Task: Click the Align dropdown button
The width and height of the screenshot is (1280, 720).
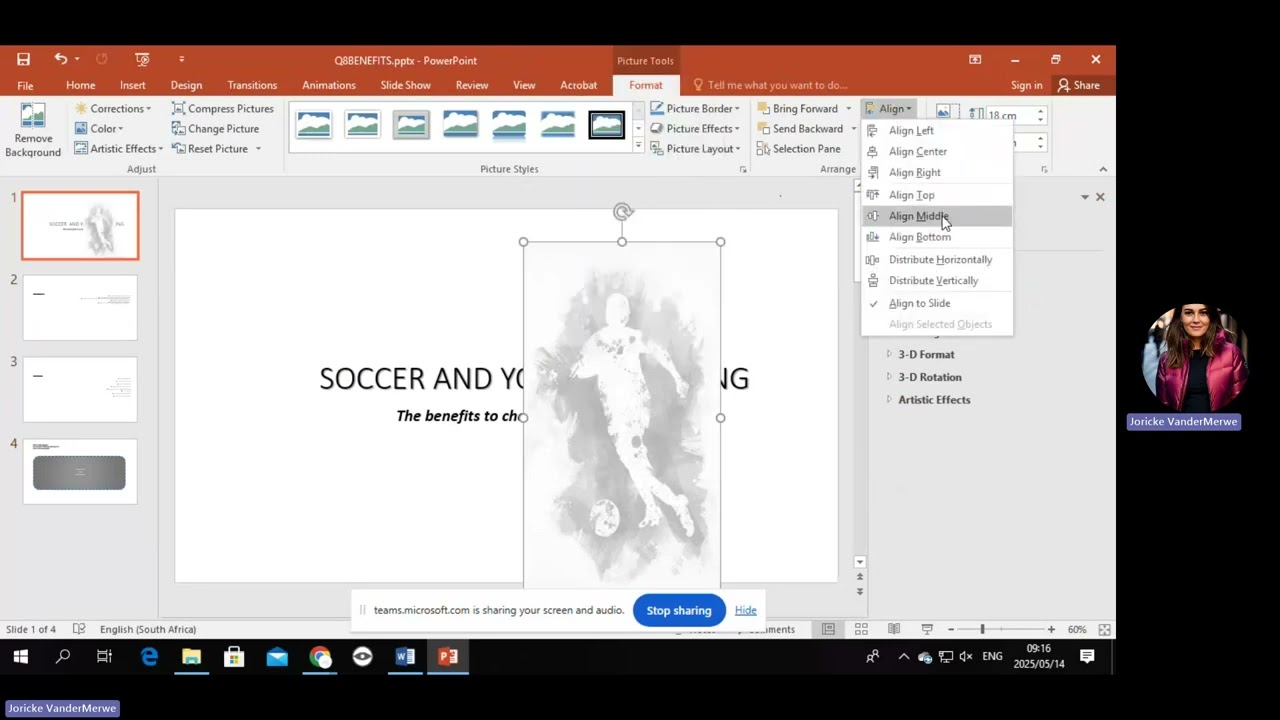Action: click(x=888, y=108)
